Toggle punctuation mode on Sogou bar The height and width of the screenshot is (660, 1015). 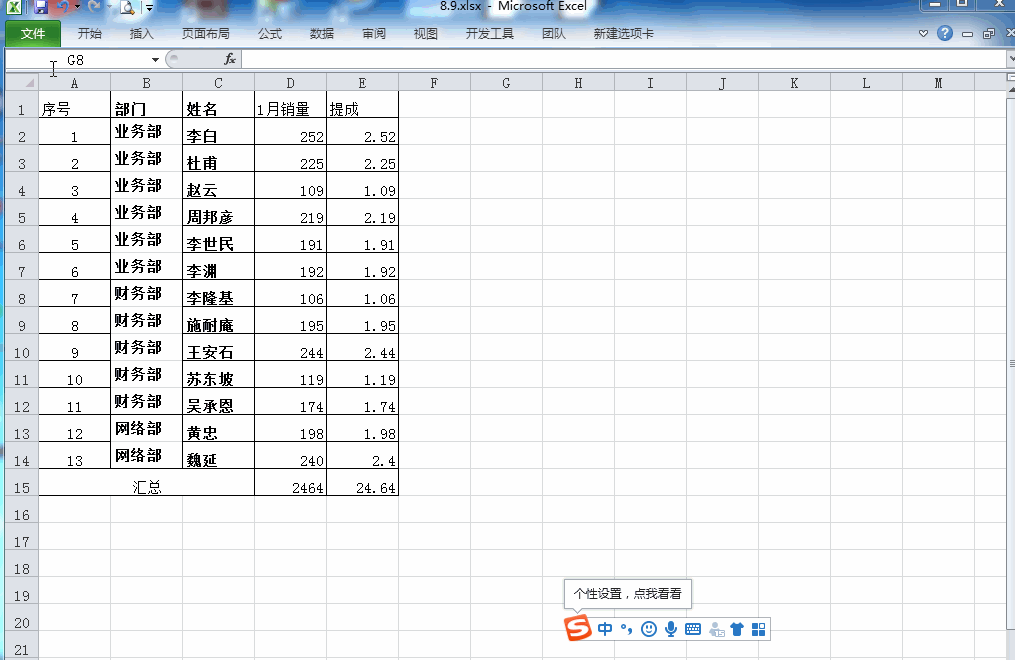[x=626, y=628]
